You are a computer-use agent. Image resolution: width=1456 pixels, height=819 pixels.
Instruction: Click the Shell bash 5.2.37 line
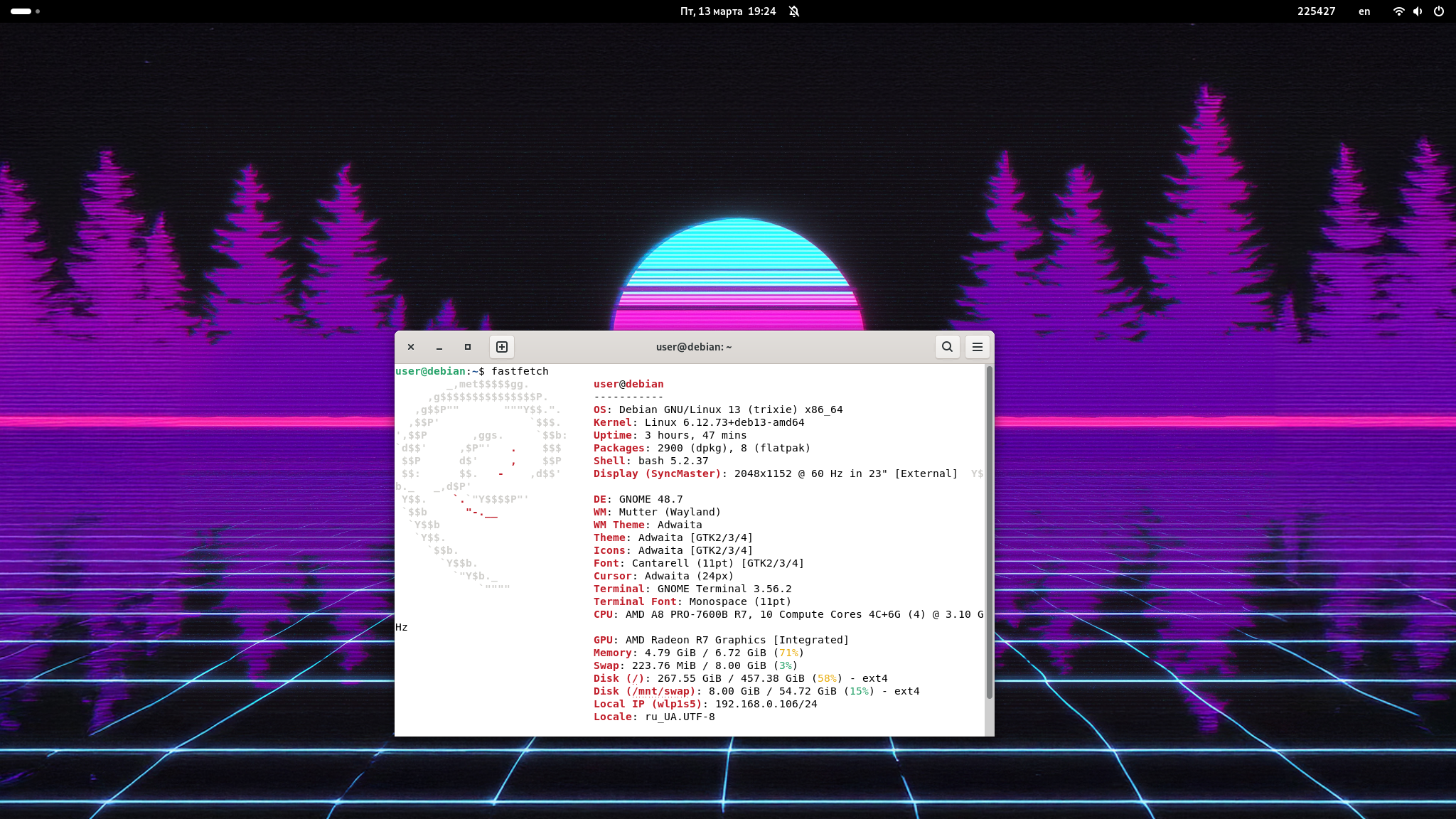pos(651,461)
